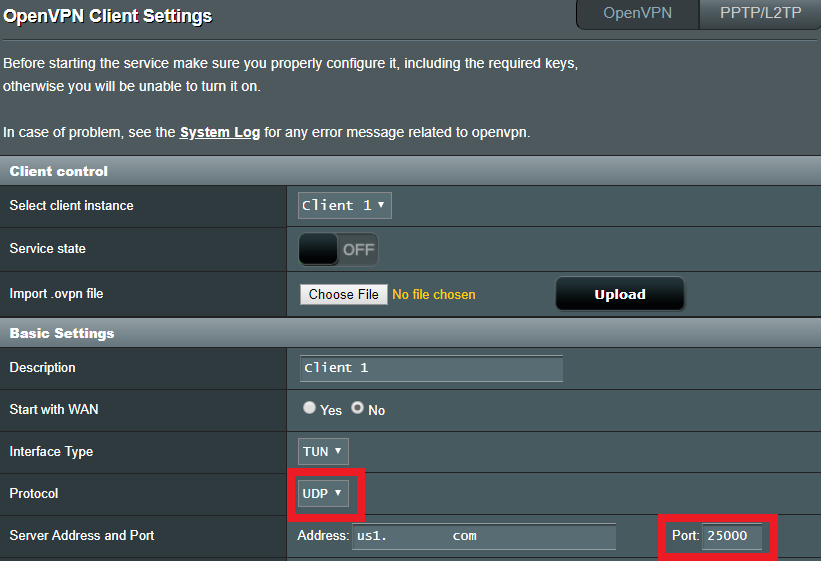
Task: Click the server Address input field
Action: (x=484, y=536)
